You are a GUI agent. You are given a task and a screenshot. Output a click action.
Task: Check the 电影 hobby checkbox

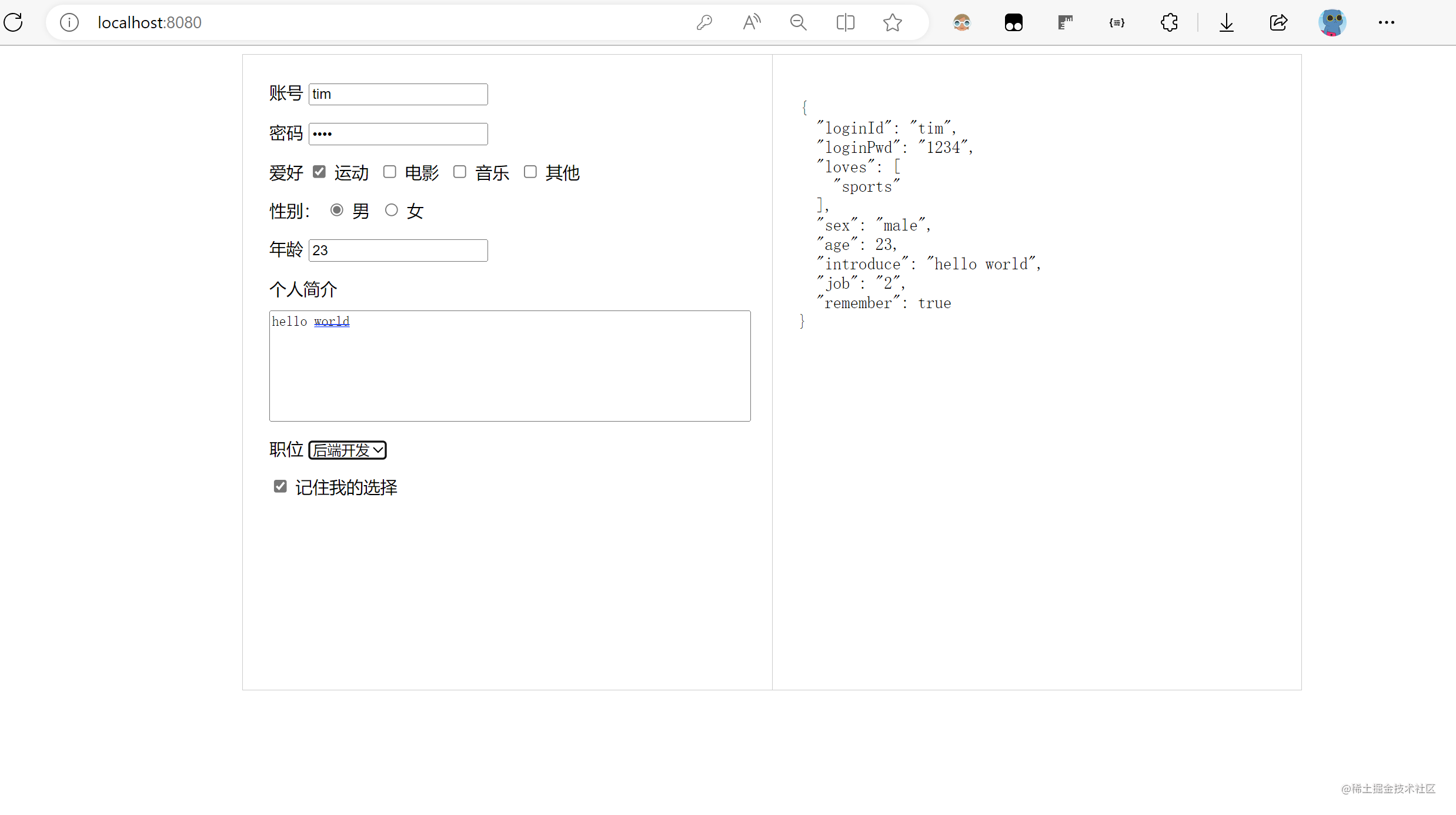pos(390,172)
